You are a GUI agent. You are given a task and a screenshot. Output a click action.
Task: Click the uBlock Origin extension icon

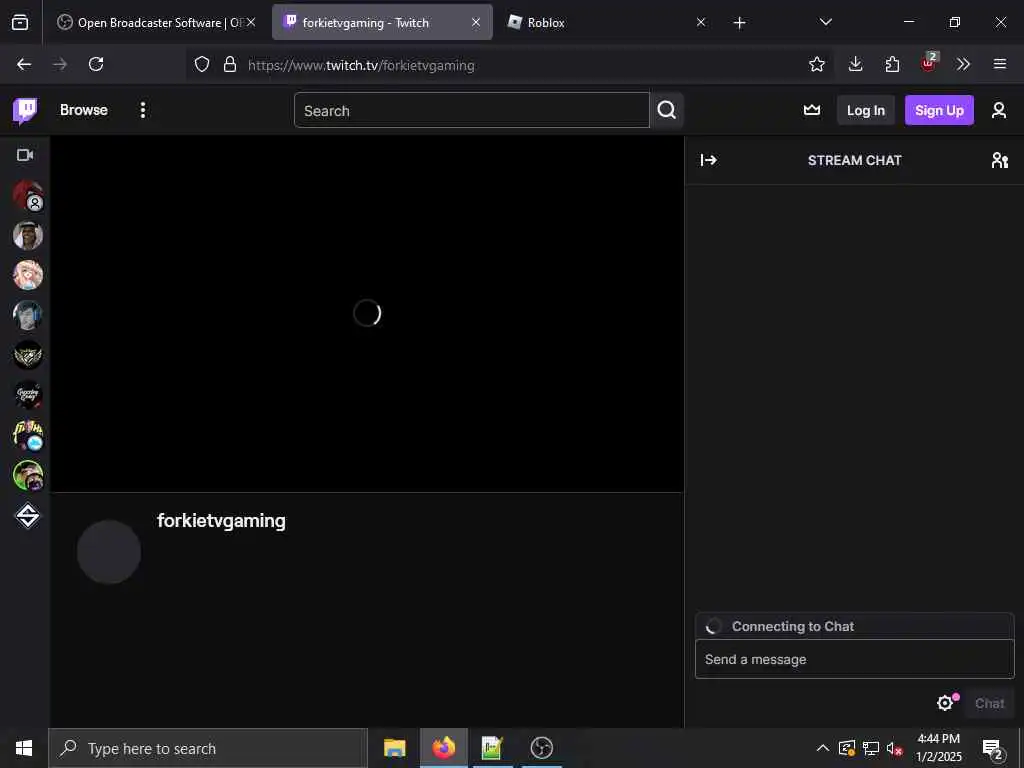pyautogui.click(x=929, y=63)
